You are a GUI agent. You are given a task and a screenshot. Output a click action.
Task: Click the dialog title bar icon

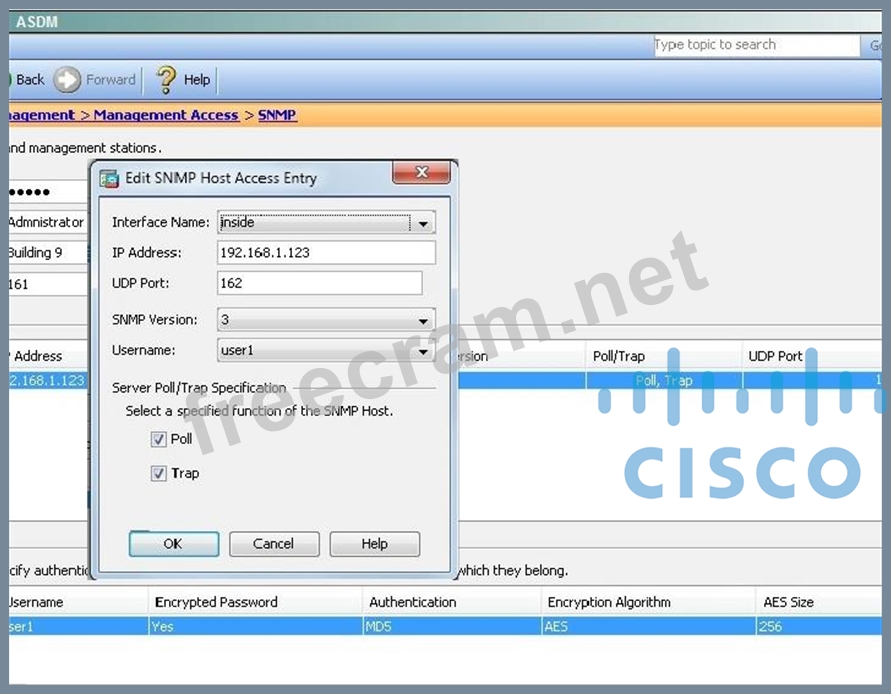click(109, 178)
